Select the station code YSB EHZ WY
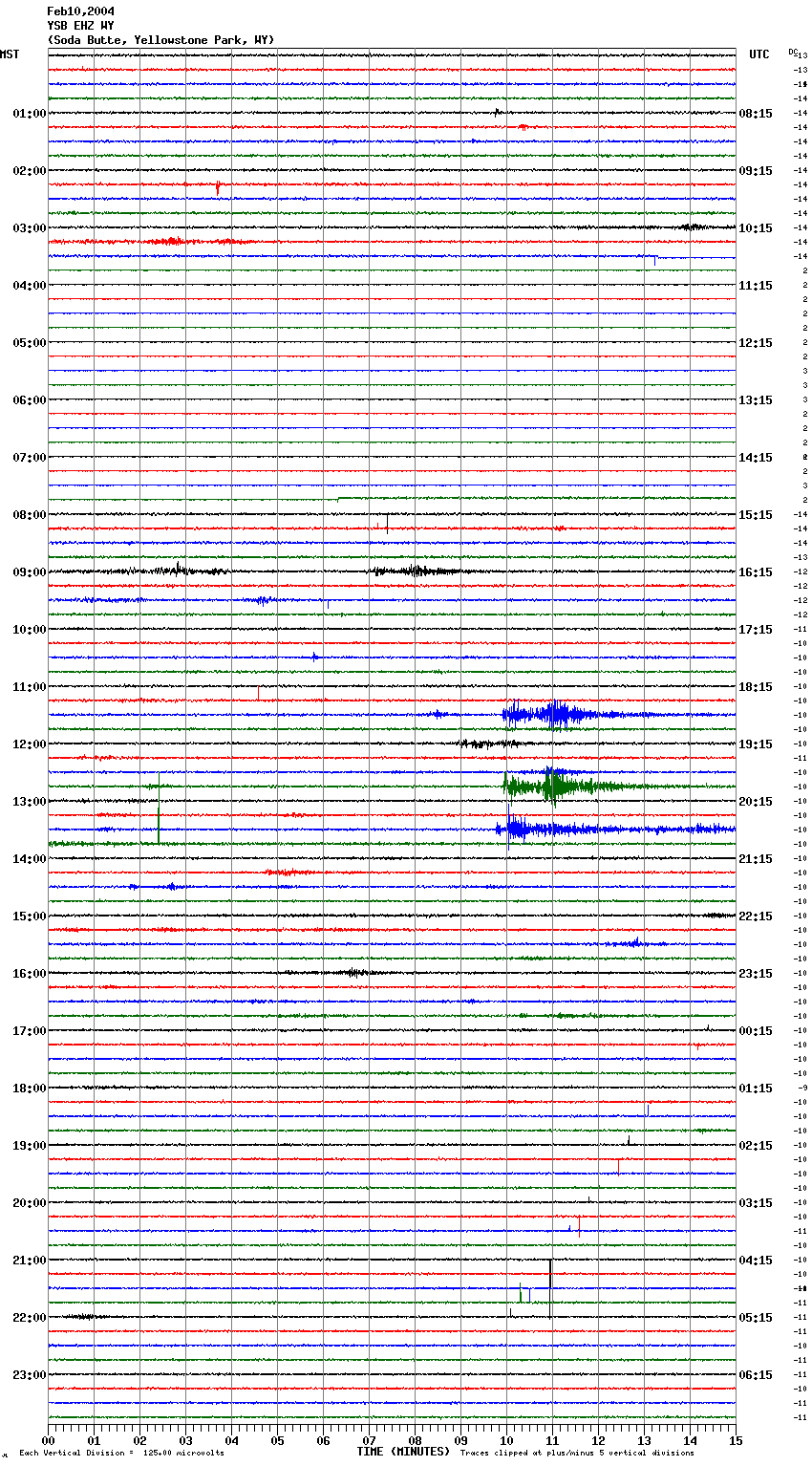 [80, 26]
